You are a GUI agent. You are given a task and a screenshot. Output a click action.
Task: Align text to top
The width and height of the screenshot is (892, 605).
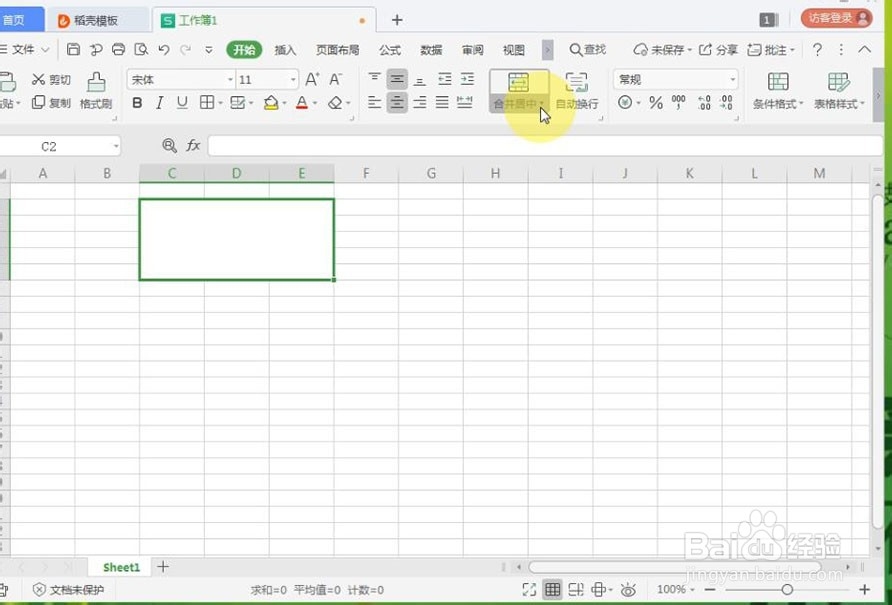[x=374, y=79]
